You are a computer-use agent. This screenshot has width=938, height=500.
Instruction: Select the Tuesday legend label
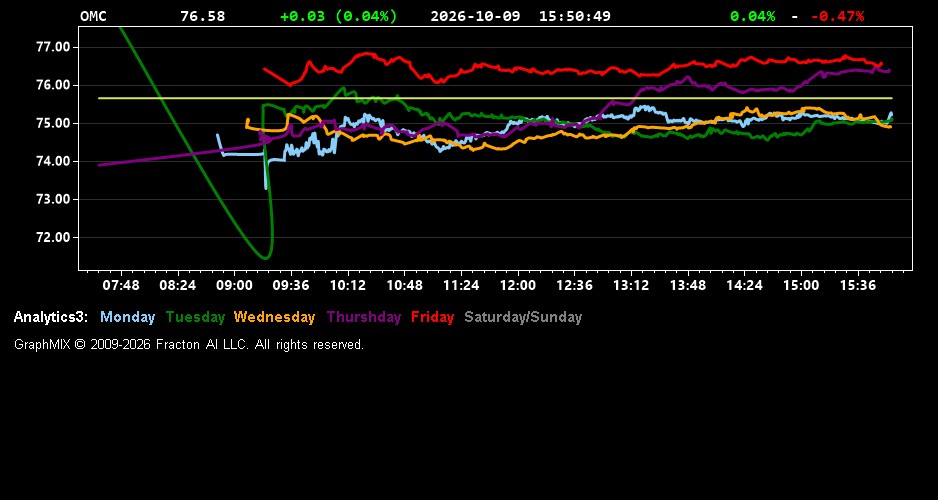click(195, 317)
